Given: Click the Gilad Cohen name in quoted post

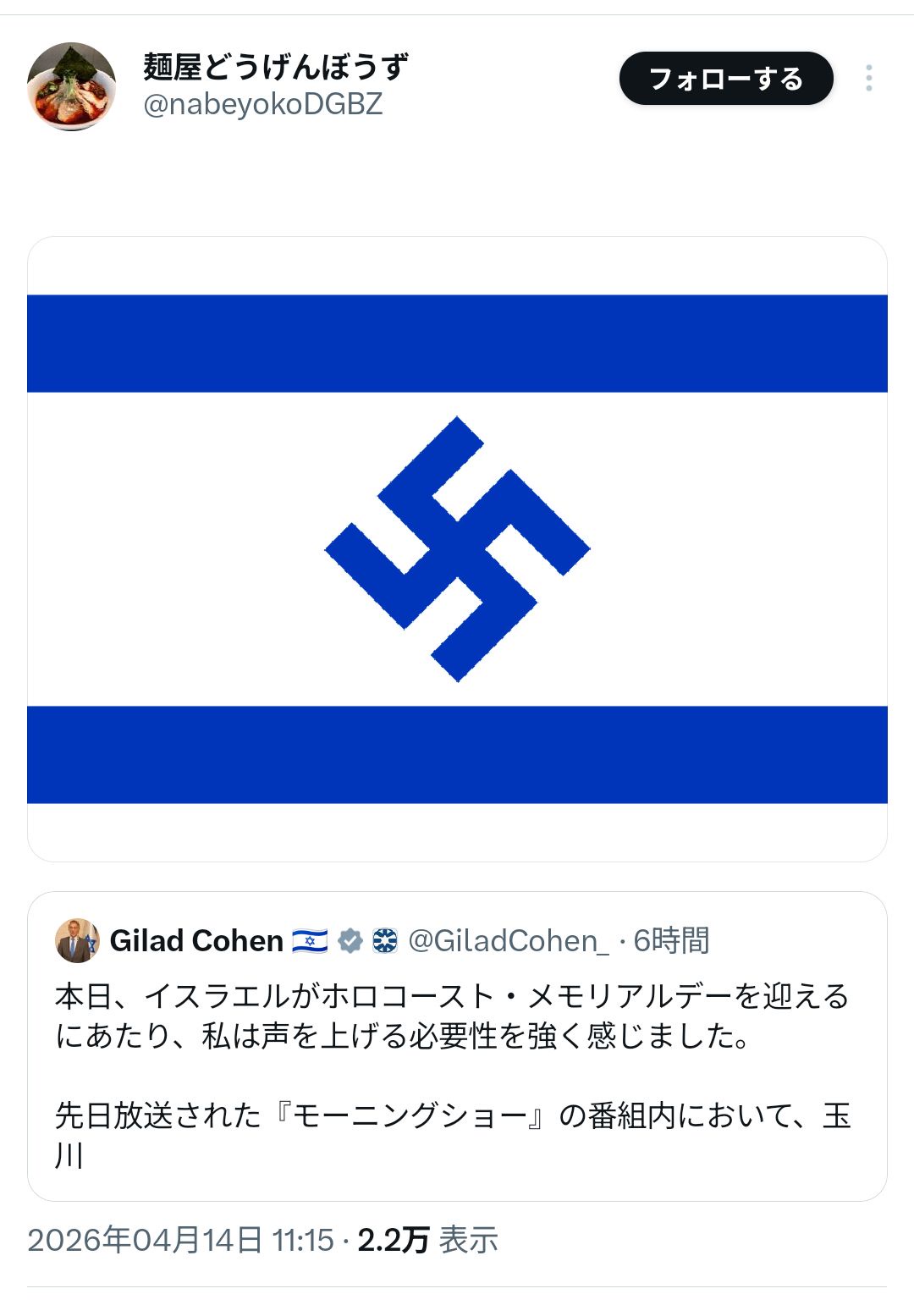Looking at the screenshot, I should pos(196,940).
